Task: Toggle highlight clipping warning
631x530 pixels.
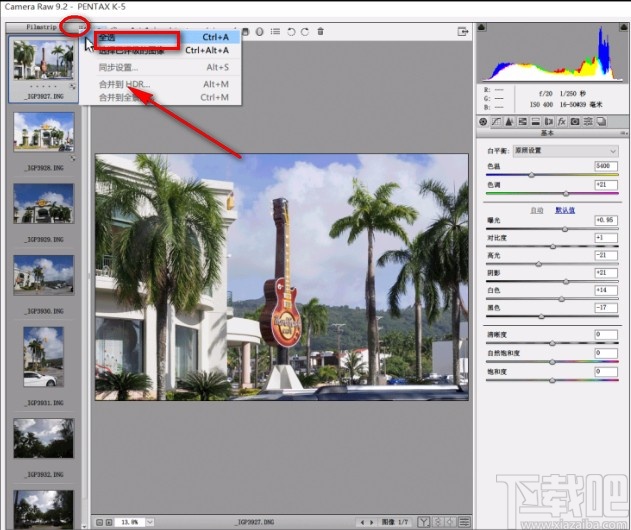Action: (x=623, y=27)
